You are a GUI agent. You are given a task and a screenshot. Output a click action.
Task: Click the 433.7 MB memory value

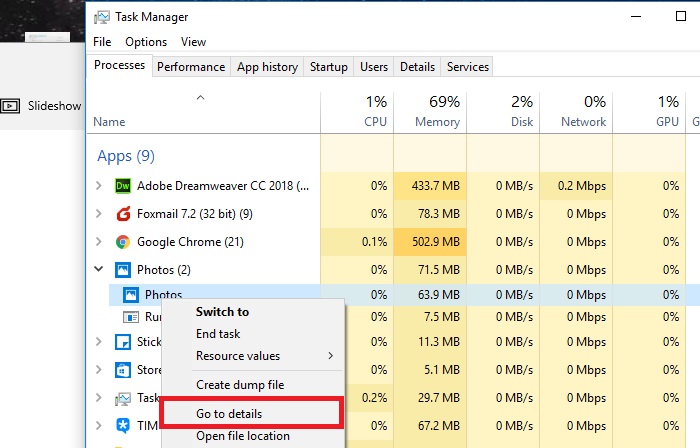[x=436, y=186]
